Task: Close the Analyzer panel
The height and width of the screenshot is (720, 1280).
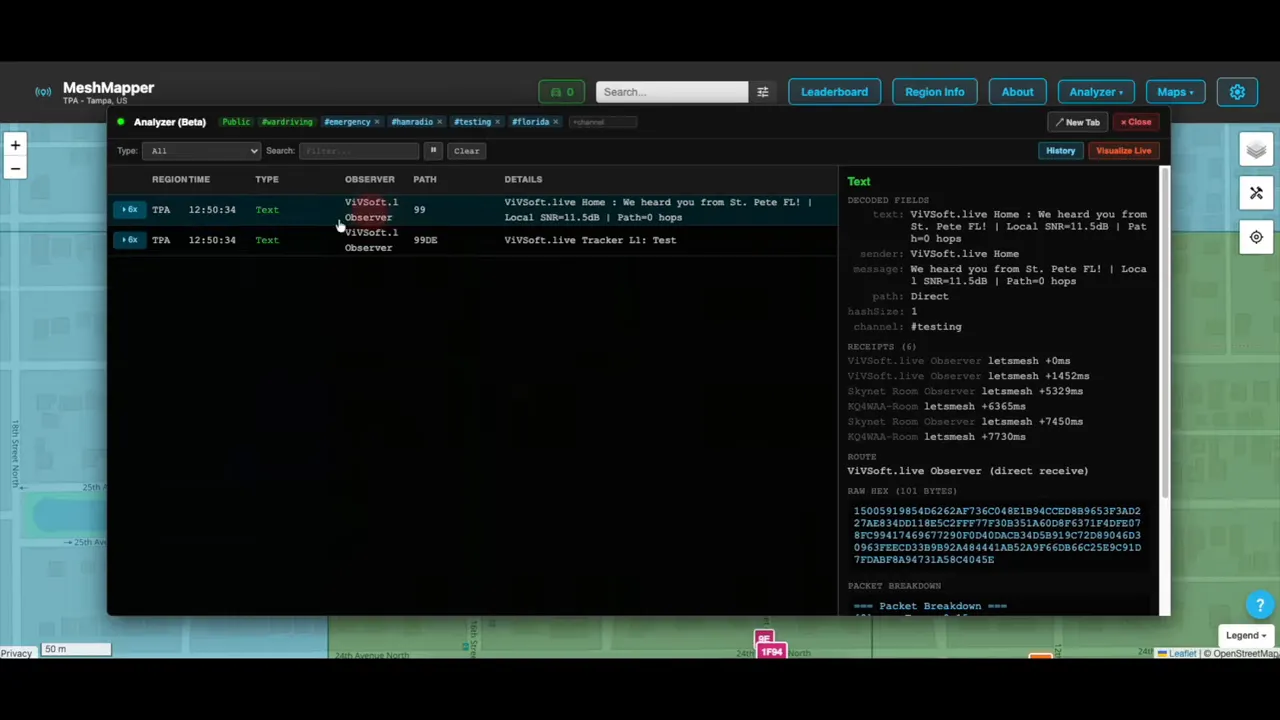Action: pyautogui.click(x=1135, y=122)
